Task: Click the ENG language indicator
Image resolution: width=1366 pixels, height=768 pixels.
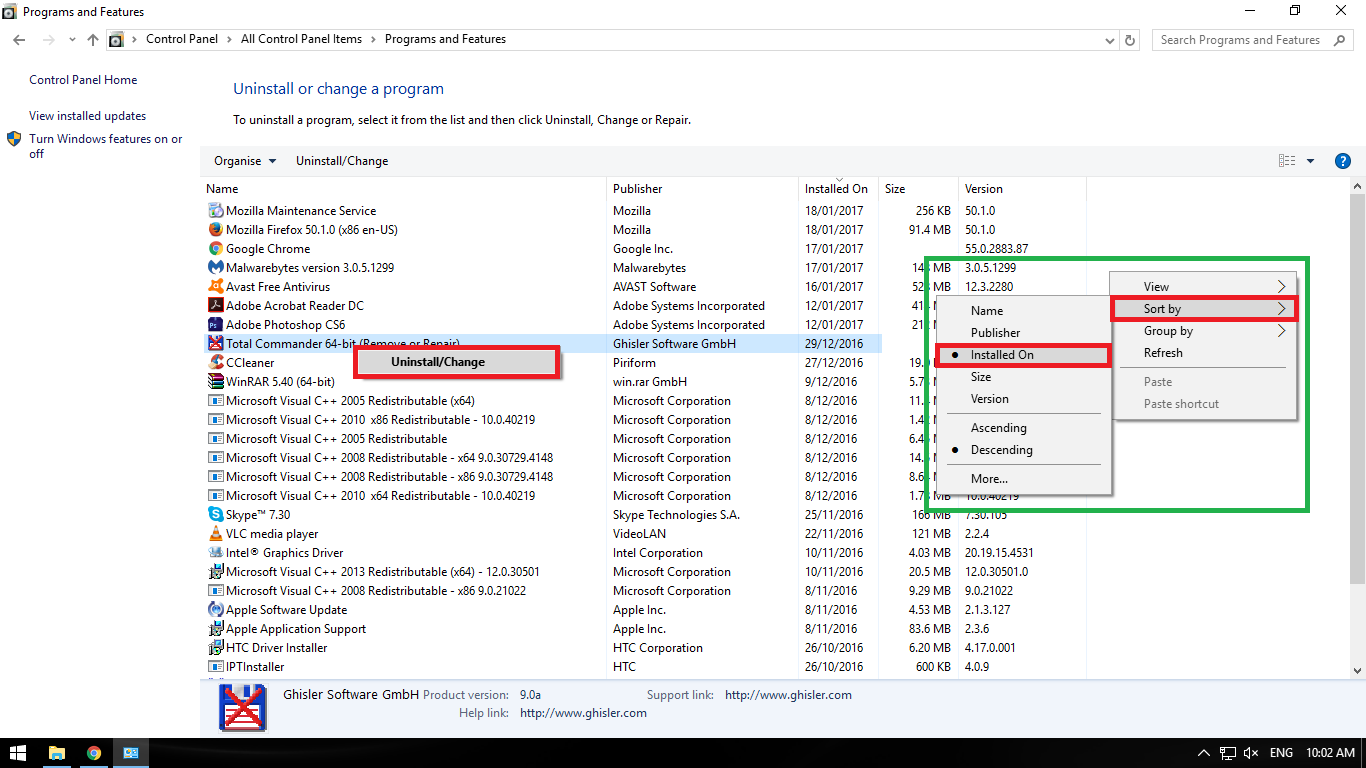Action: [x=1281, y=753]
